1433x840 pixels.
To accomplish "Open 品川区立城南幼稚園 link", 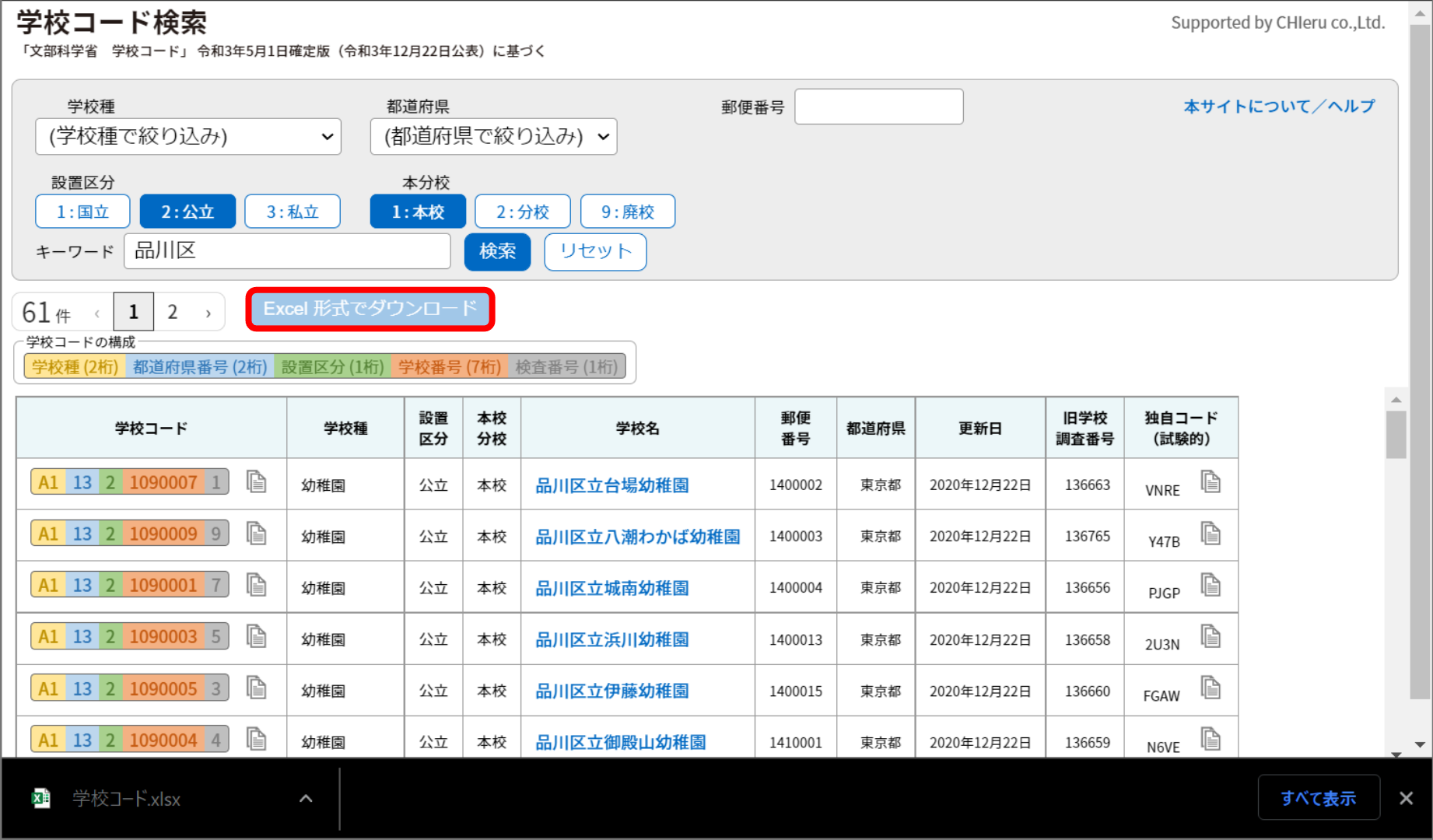I will coord(612,588).
